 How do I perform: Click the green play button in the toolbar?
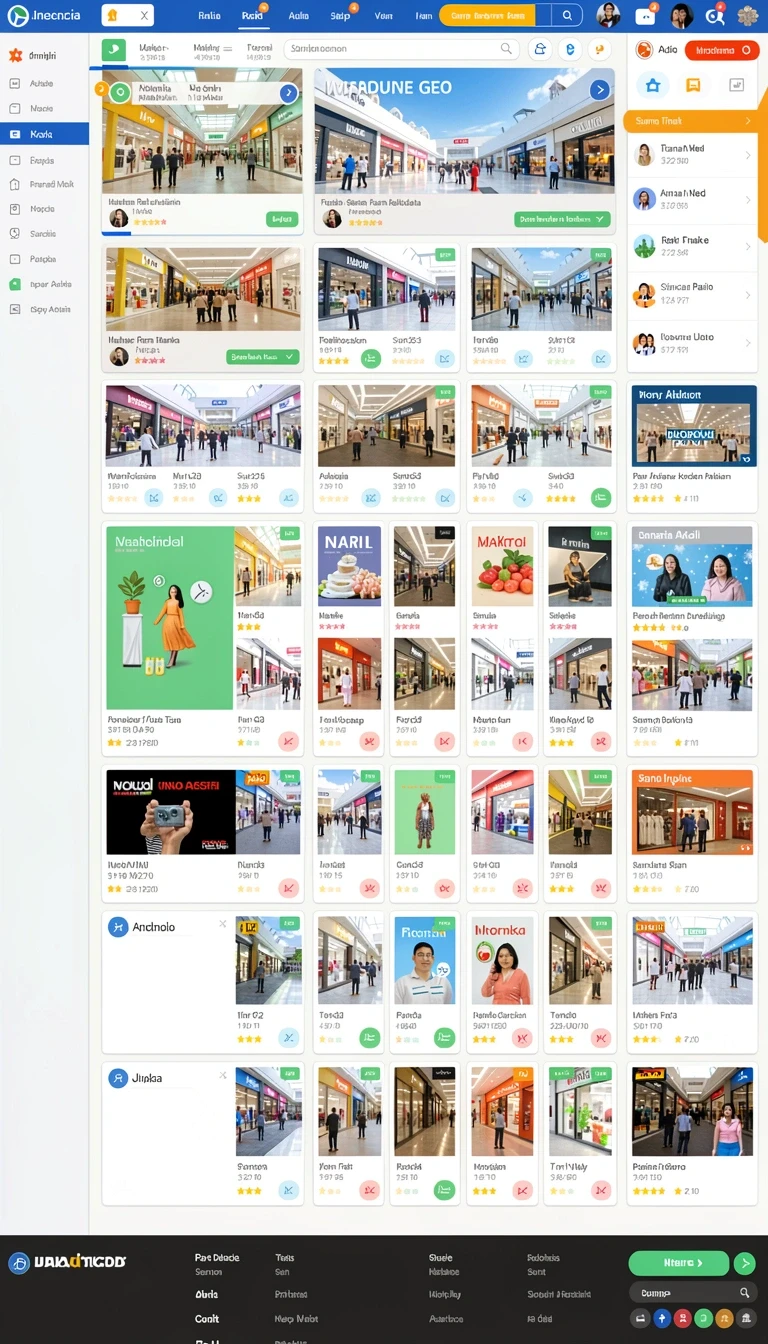point(114,49)
